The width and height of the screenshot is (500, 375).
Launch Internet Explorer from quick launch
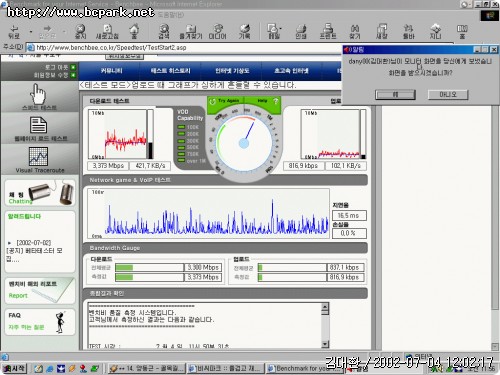pos(50,369)
